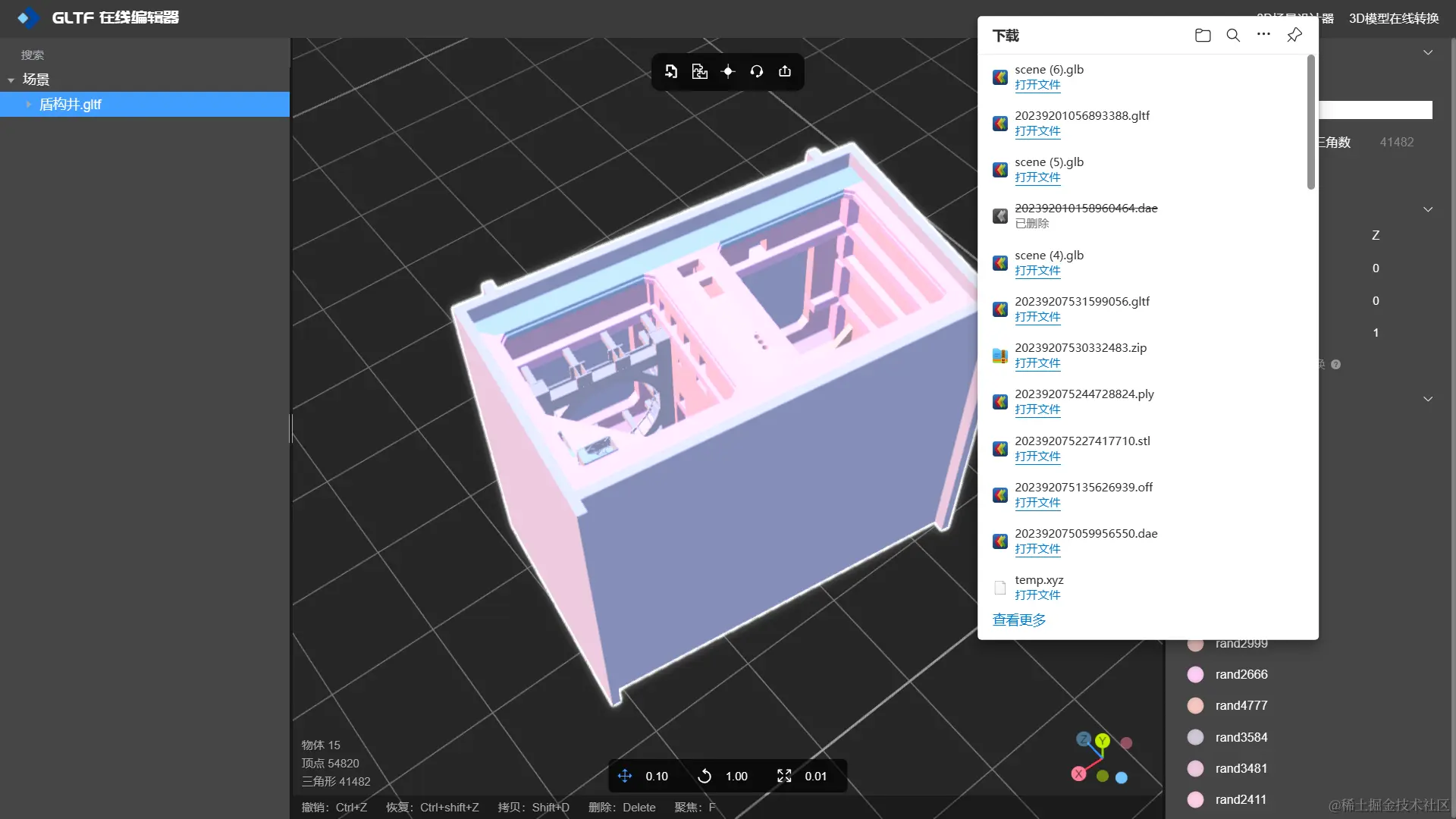Click the translate snap move icon
Viewport: 1456px width, 819px height.
[x=625, y=776]
